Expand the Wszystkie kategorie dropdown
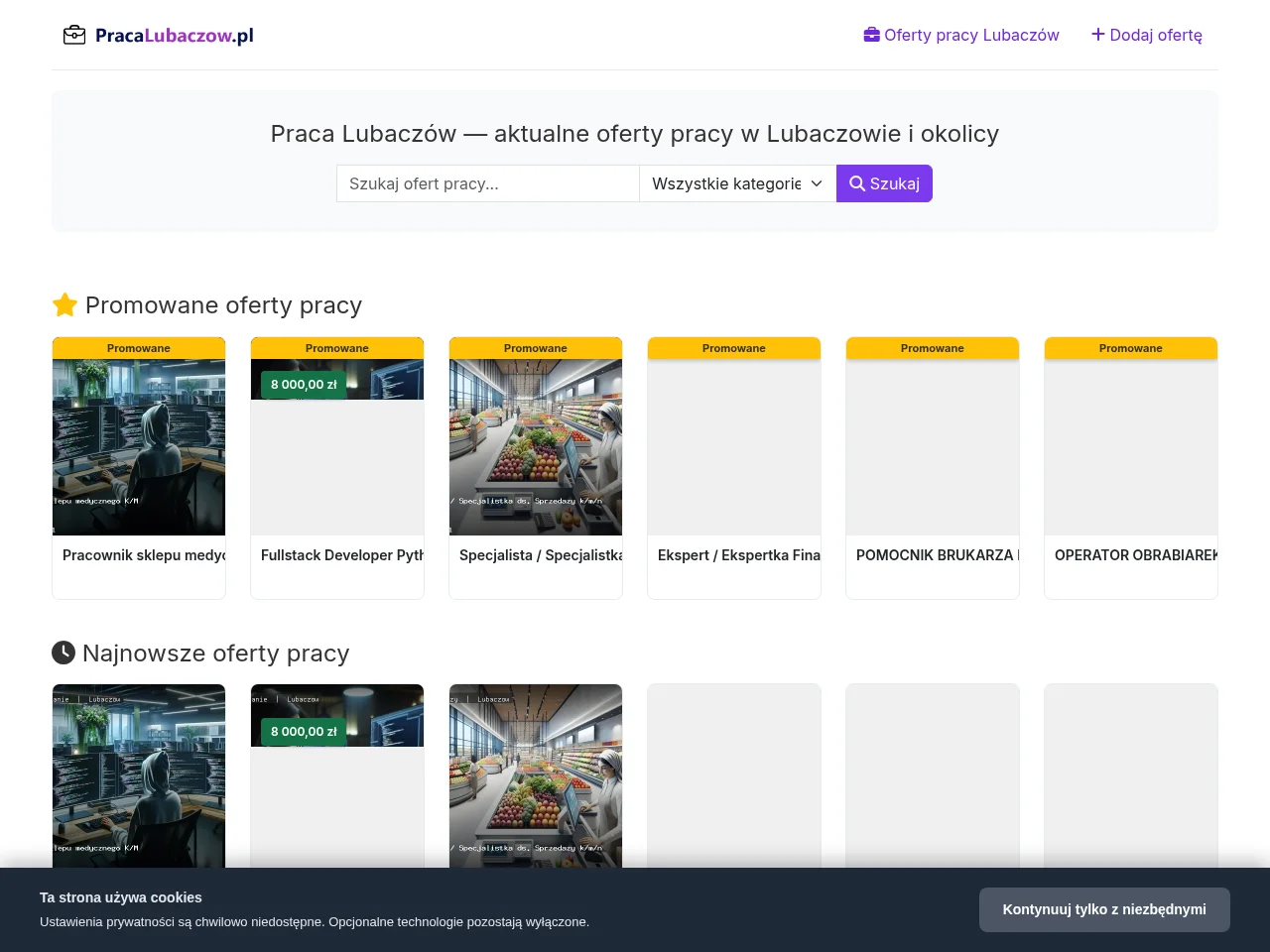Viewport: 1270px width, 952px height. tap(738, 183)
